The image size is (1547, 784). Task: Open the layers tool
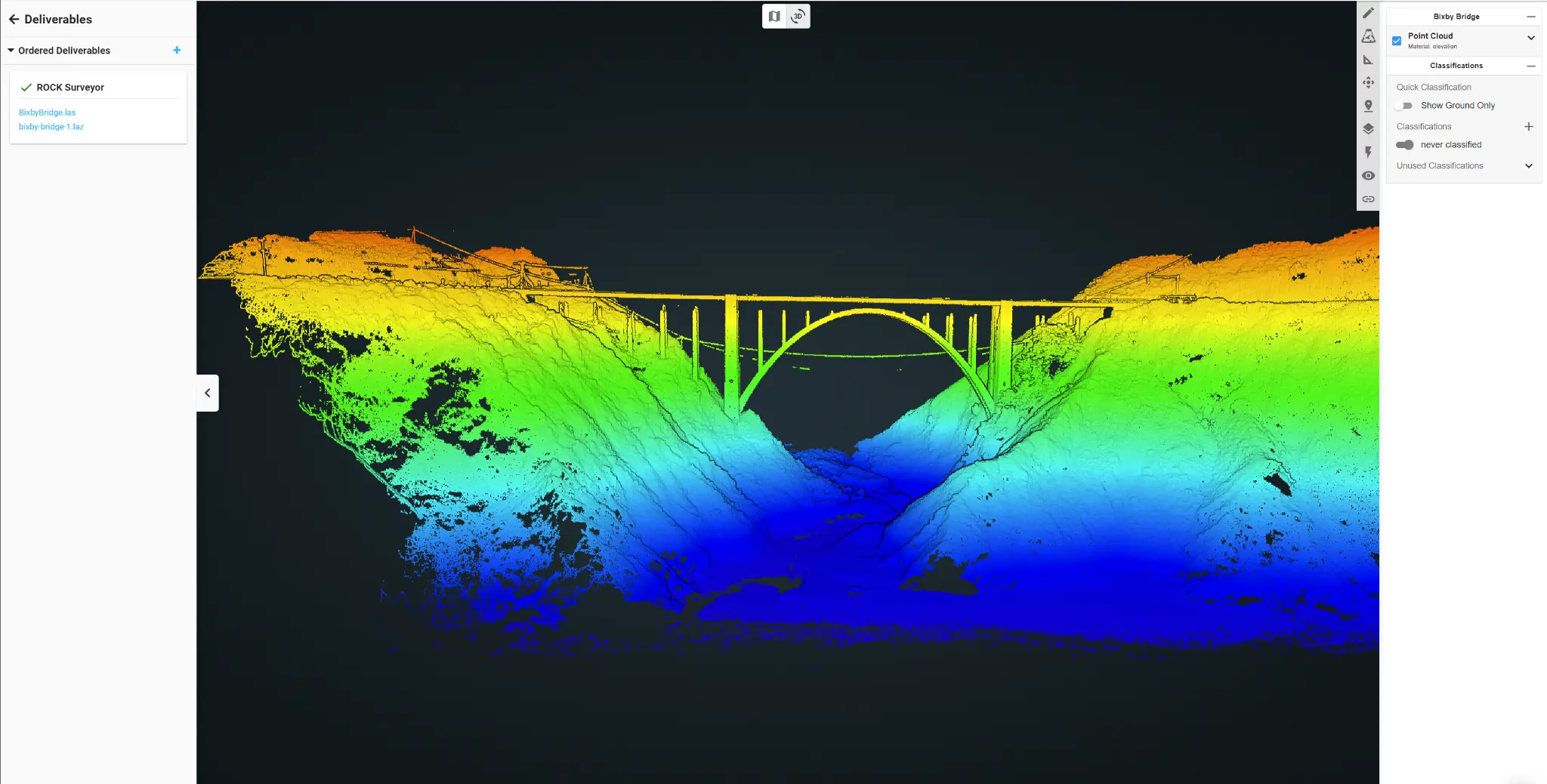point(1369,128)
